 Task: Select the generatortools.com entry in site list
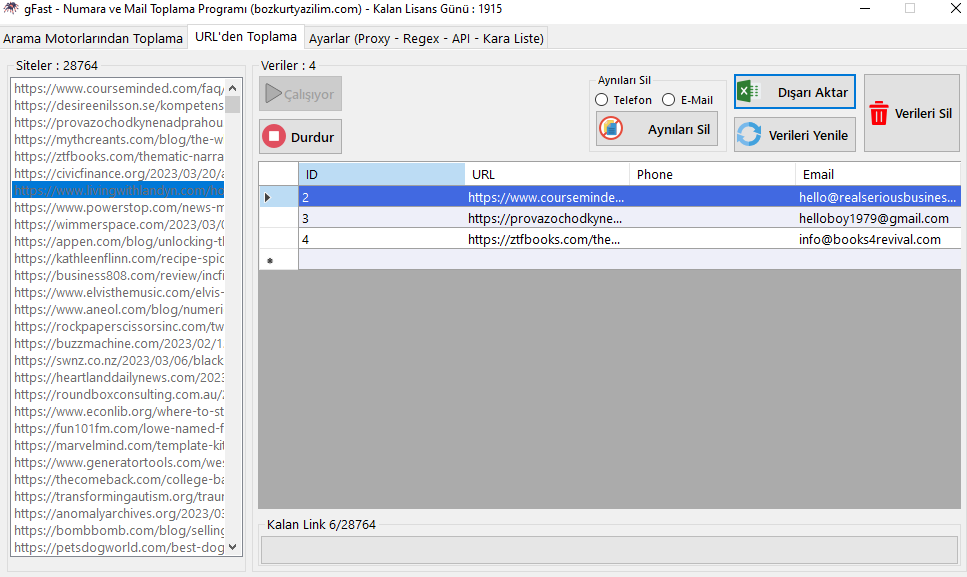click(x=118, y=463)
